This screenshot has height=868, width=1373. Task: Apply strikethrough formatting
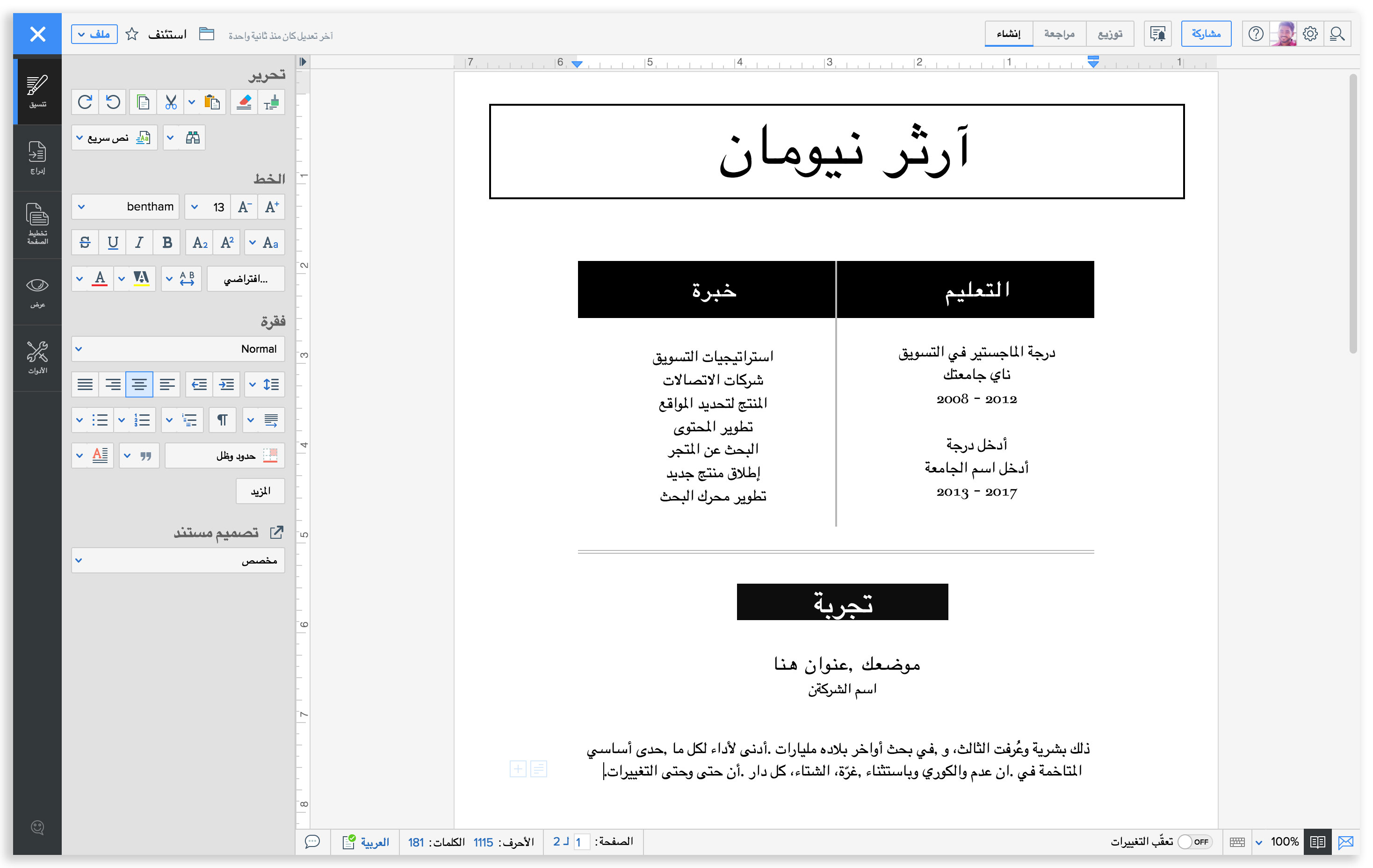coord(85,242)
